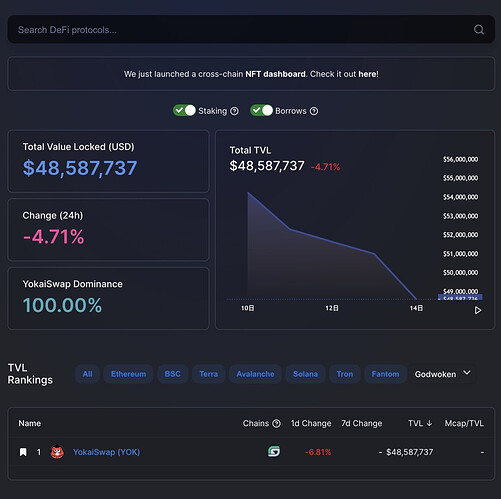Screen dimensions: 501x499
Task: Select the Fantom chain filter
Action: coord(385,374)
